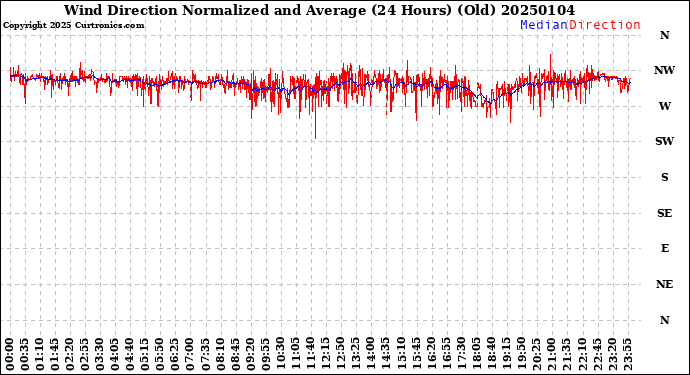Screen dimensions: 690x375
Task: Click the '08:45' time axis label
Action: coord(236,354)
